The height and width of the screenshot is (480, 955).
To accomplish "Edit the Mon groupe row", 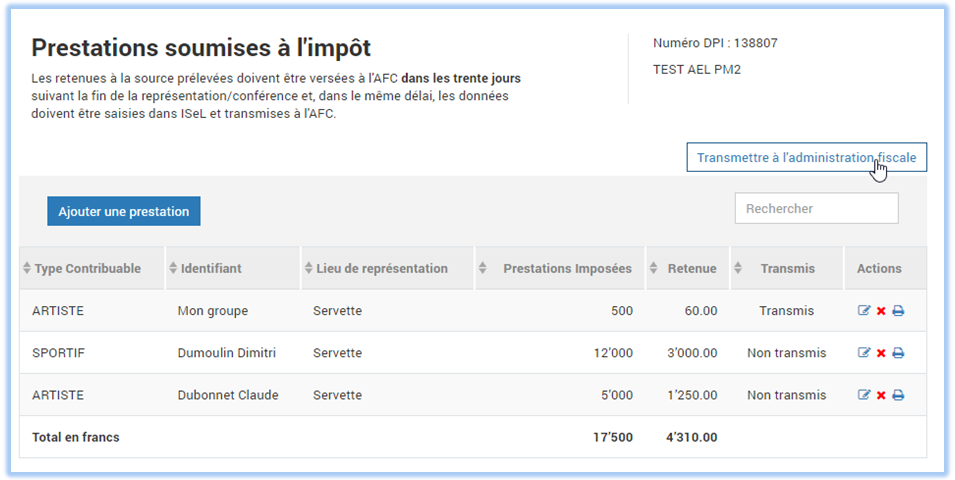I will click(864, 311).
